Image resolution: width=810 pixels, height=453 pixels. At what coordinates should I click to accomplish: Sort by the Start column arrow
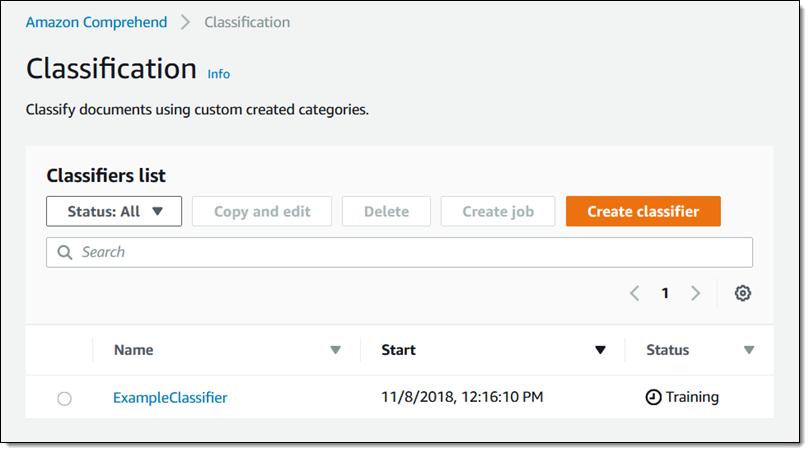coord(601,350)
